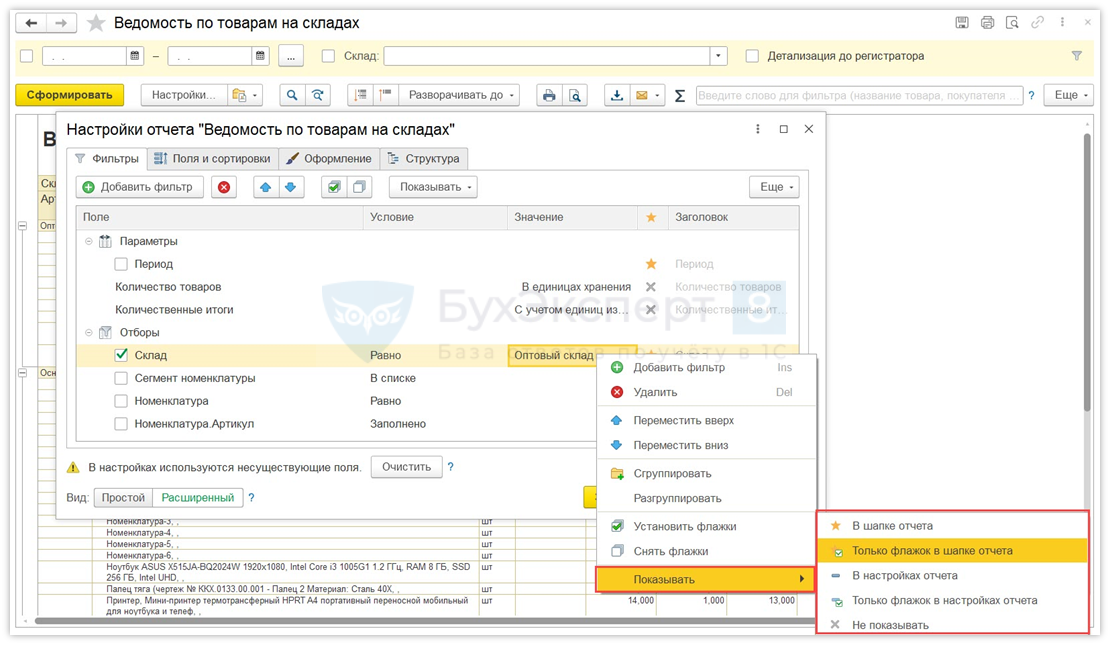
Task: Switch to Поля и сортировки tab
Action: pyautogui.click(x=212, y=158)
